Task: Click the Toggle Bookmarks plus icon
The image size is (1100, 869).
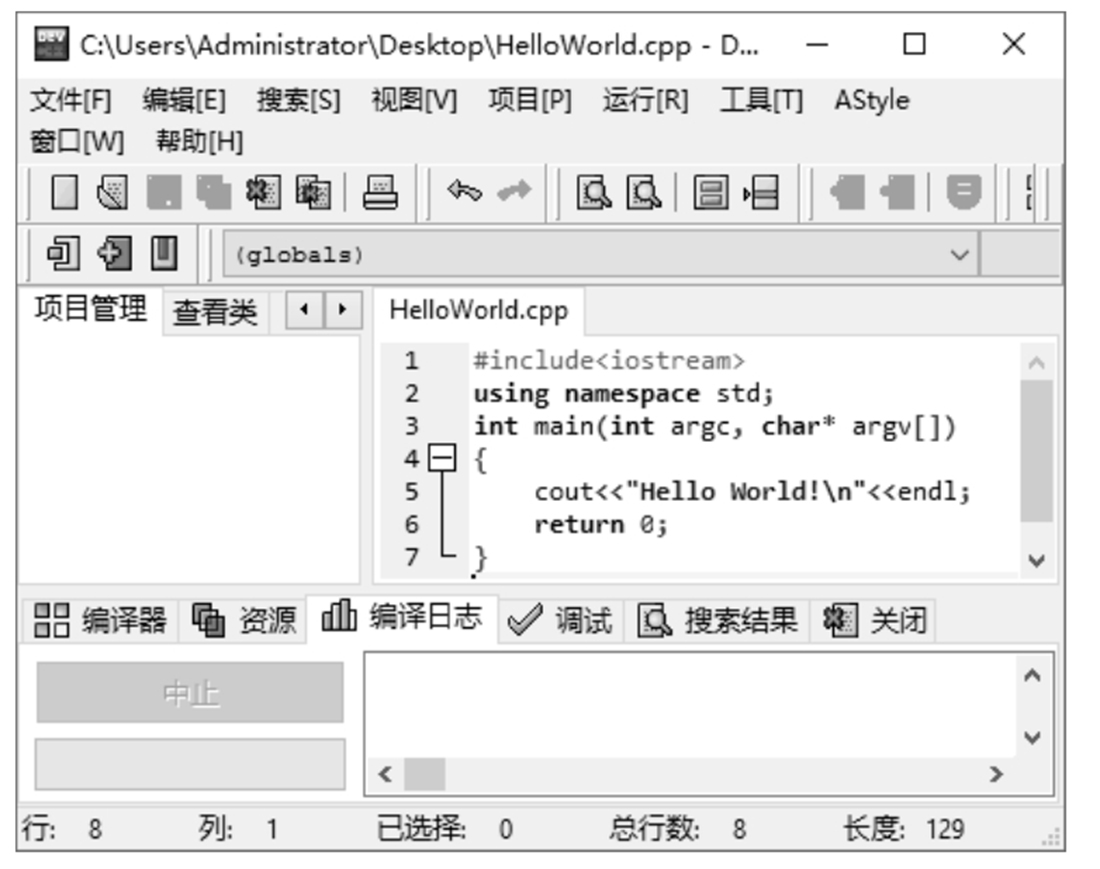Action: [x=114, y=253]
